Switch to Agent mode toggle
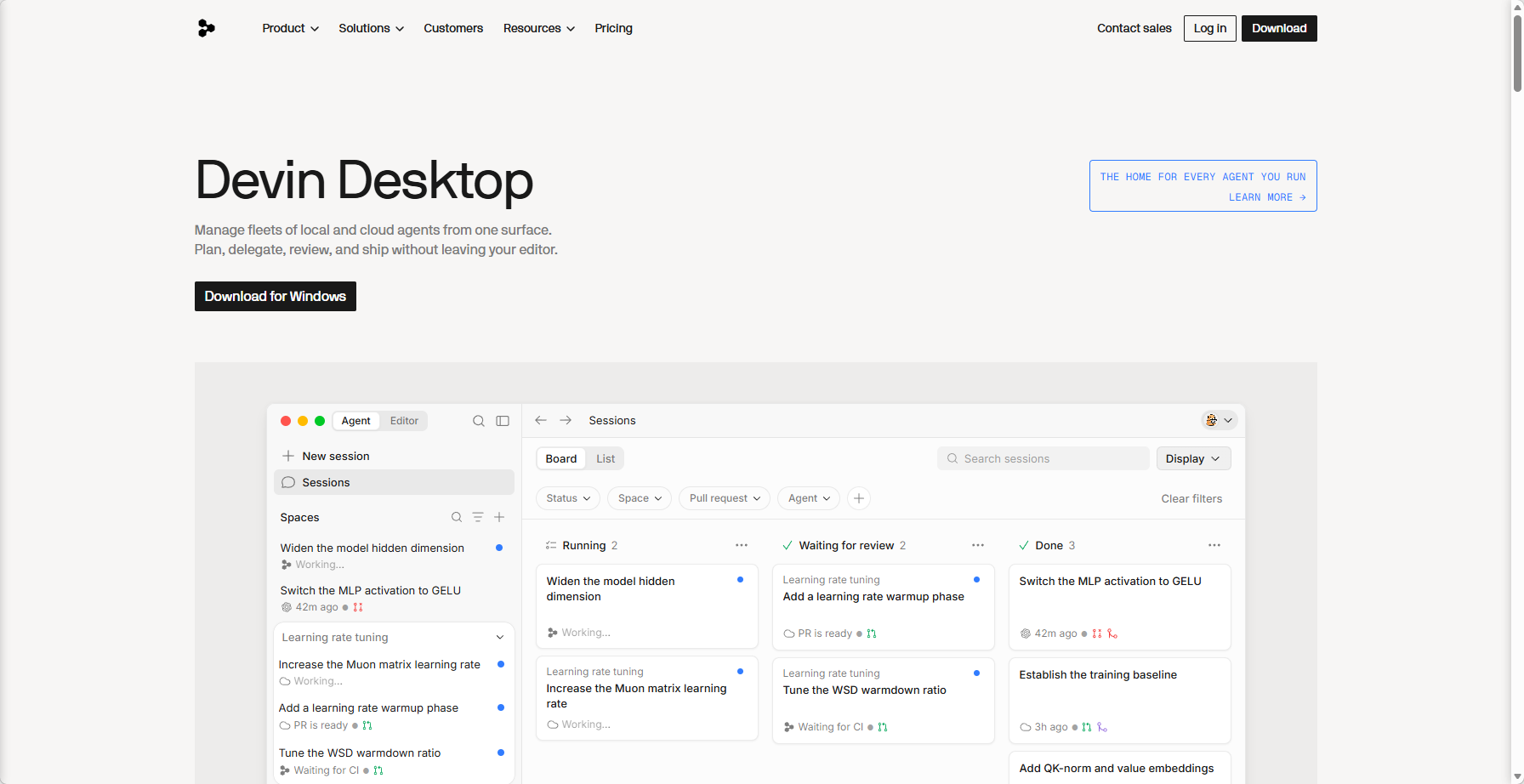The height and width of the screenshot is (784, 1524). pyautogui.click(x=355, y=421)
